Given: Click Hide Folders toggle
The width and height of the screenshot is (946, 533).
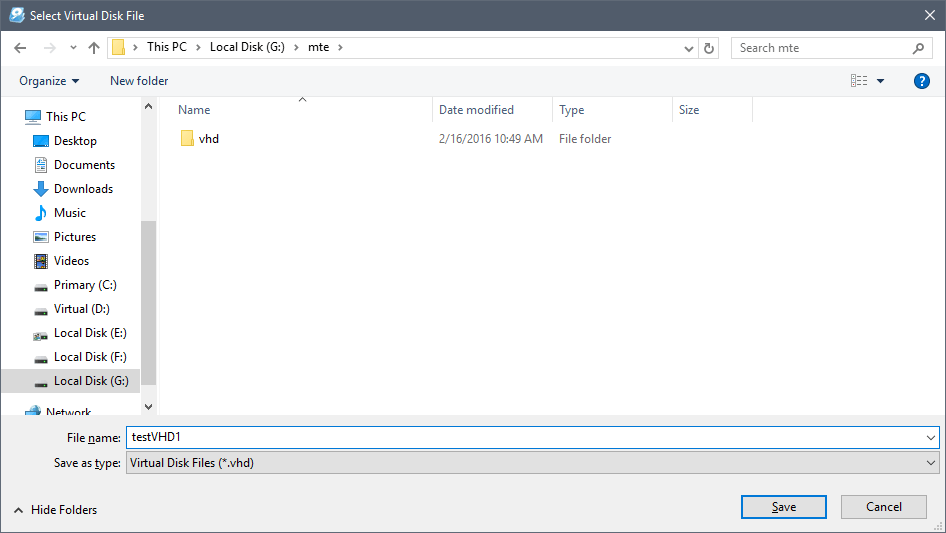Looking at the screenshot, I should coord(56,510).
